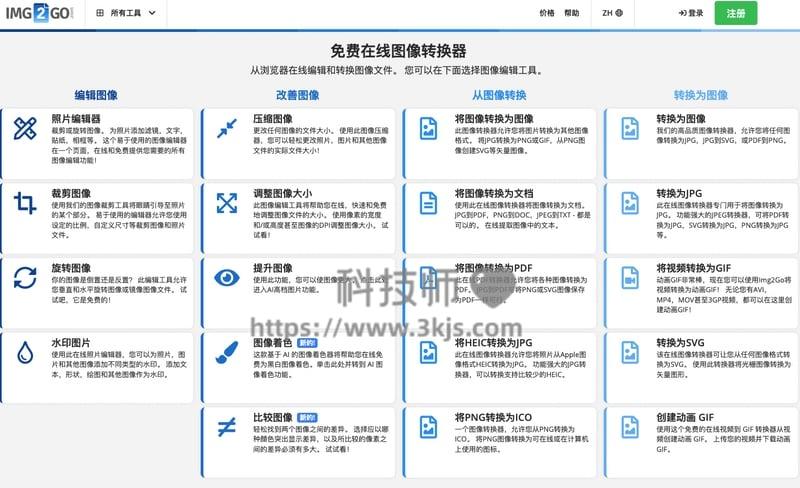Click the 转换为图像 card file icon

pyautogui.click(x=630, y=129)
